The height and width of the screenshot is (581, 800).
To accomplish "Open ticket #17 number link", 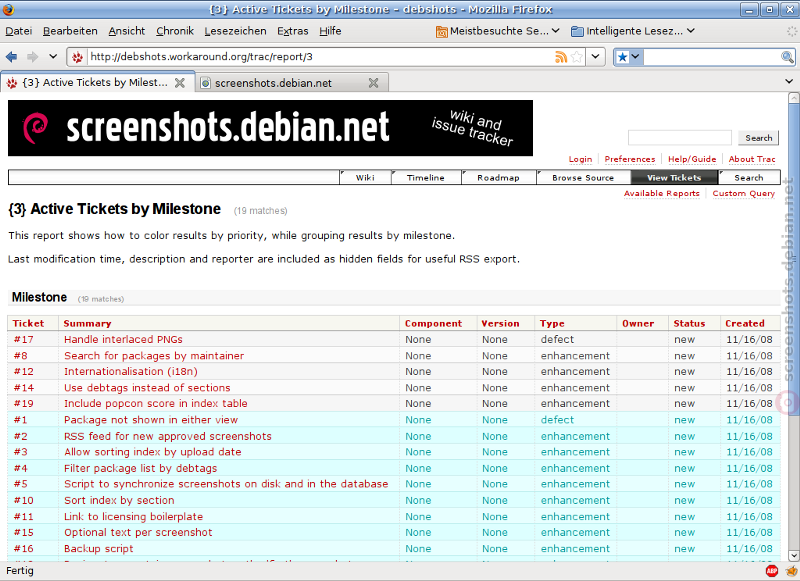I will click(x=23, y=340).
